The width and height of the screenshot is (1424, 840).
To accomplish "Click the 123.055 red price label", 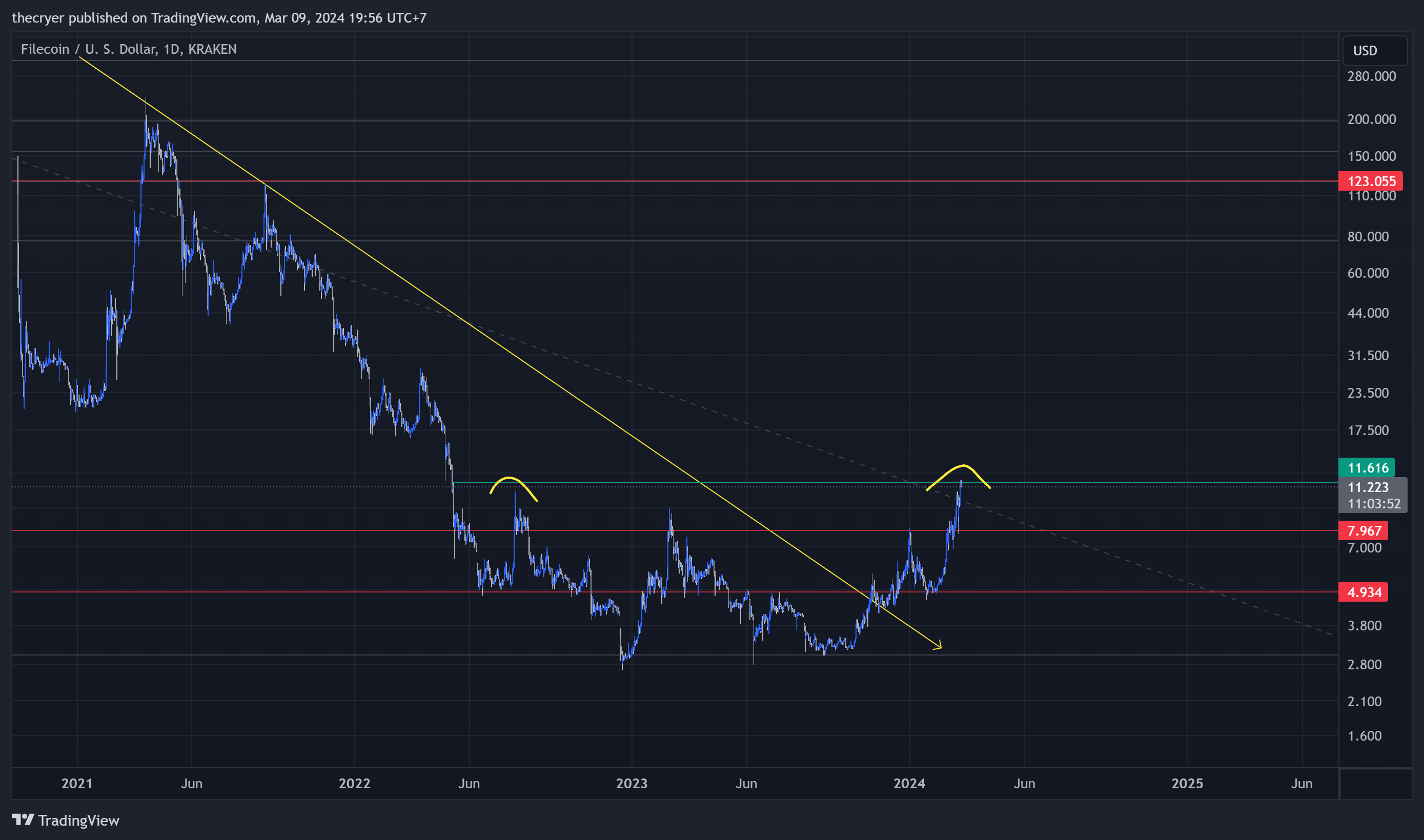I will pos(1370,181).
